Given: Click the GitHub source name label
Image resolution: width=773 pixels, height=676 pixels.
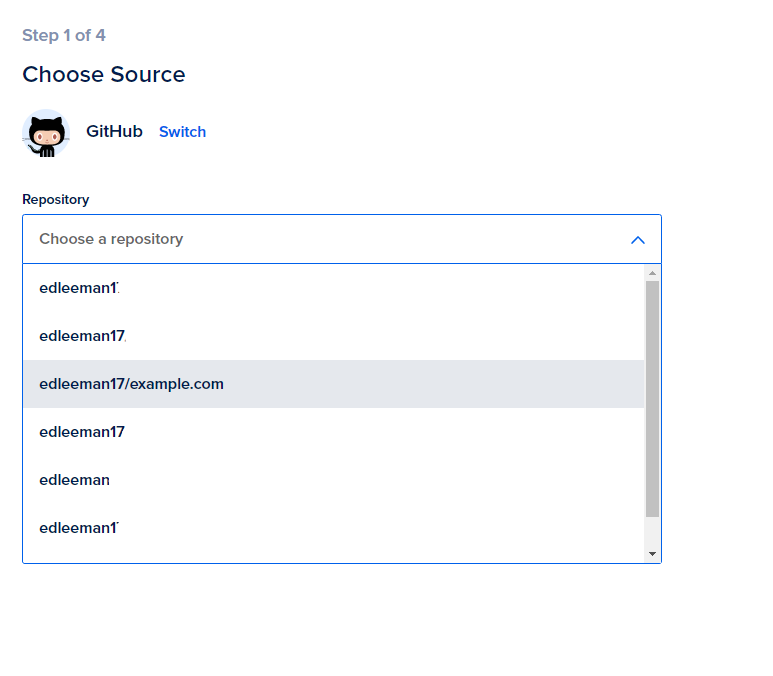Looking at the screenshot, I should pyautogui.click(x=114, y=131).
